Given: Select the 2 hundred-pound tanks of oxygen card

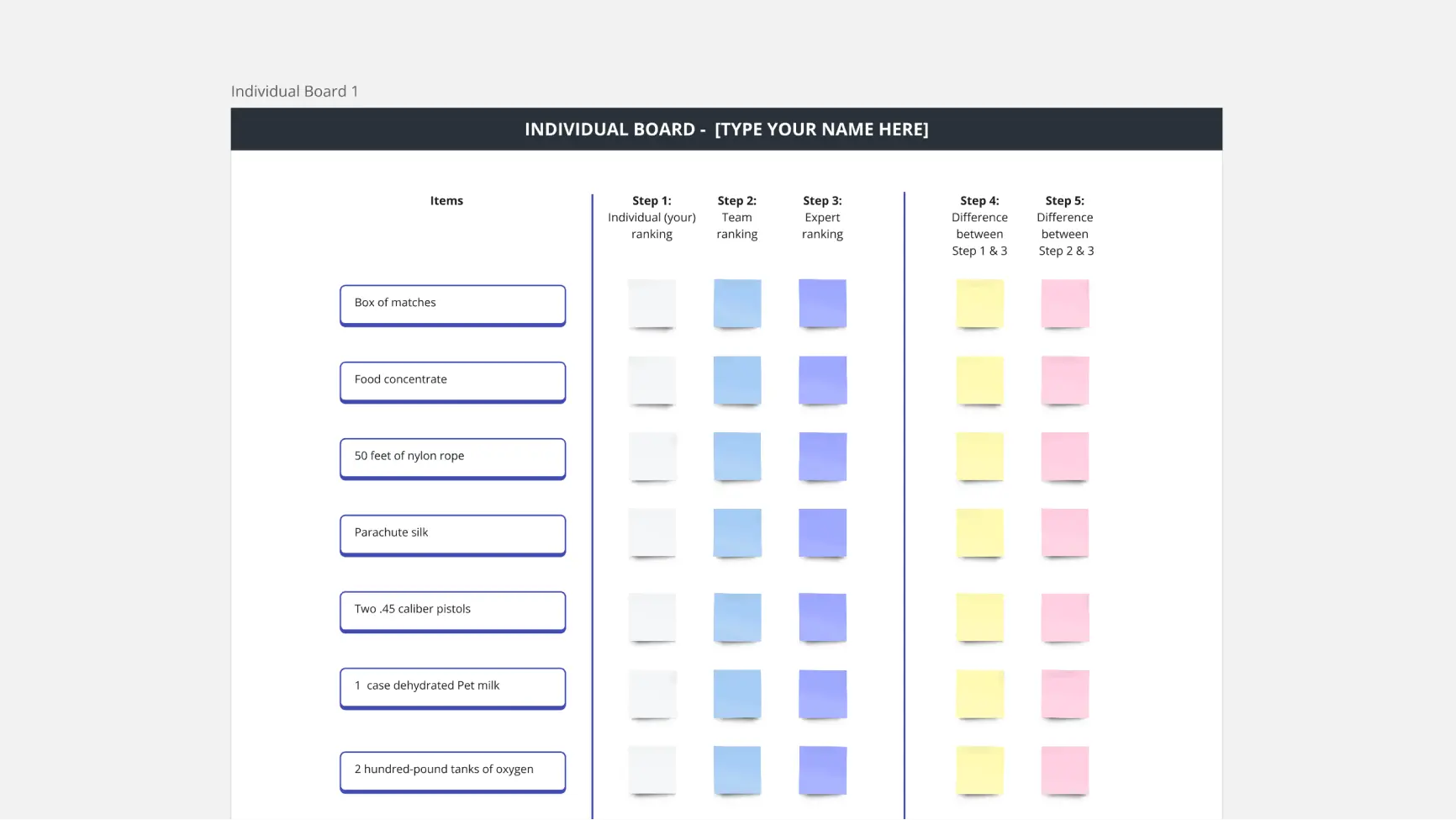Looking at the screenshot, I should point(452,772).
